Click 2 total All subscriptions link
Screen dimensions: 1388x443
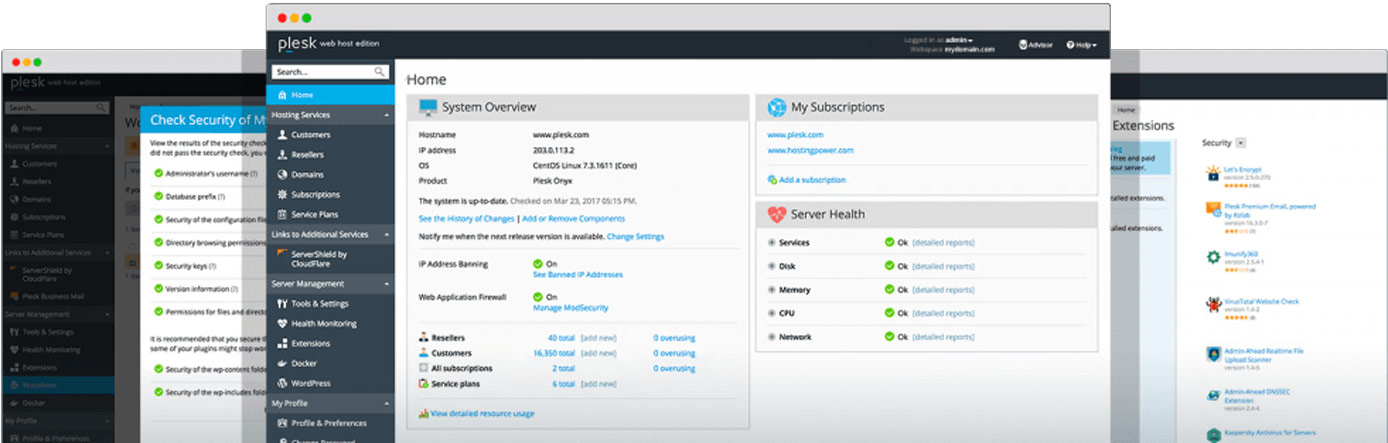pos(564,368)
